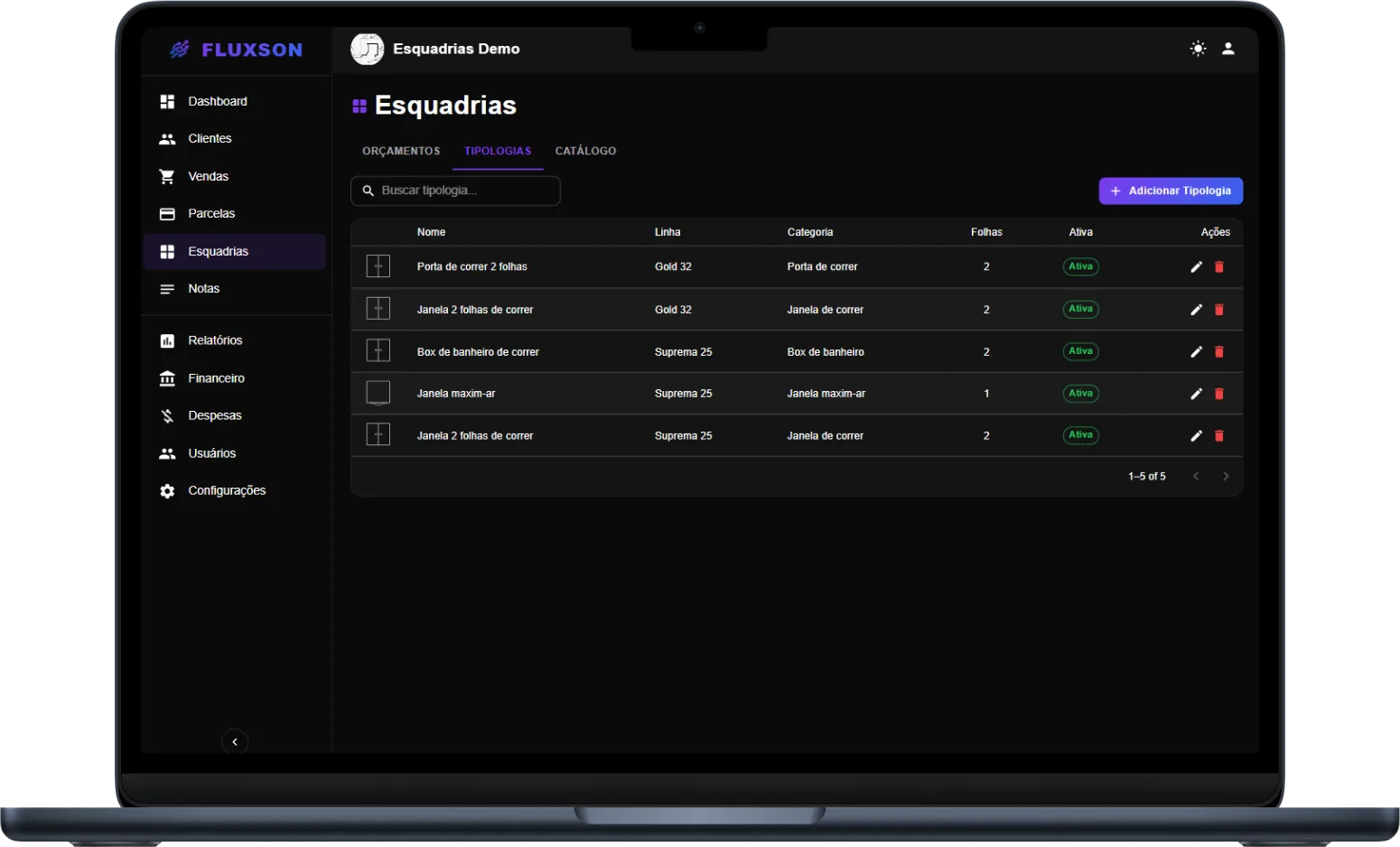
Task: Open the Financeiro bank icon item
Action: point(167,378)
